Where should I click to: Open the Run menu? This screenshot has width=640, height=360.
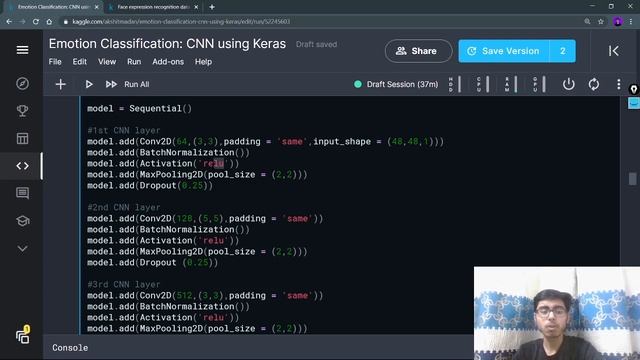[x=134, y=62]
